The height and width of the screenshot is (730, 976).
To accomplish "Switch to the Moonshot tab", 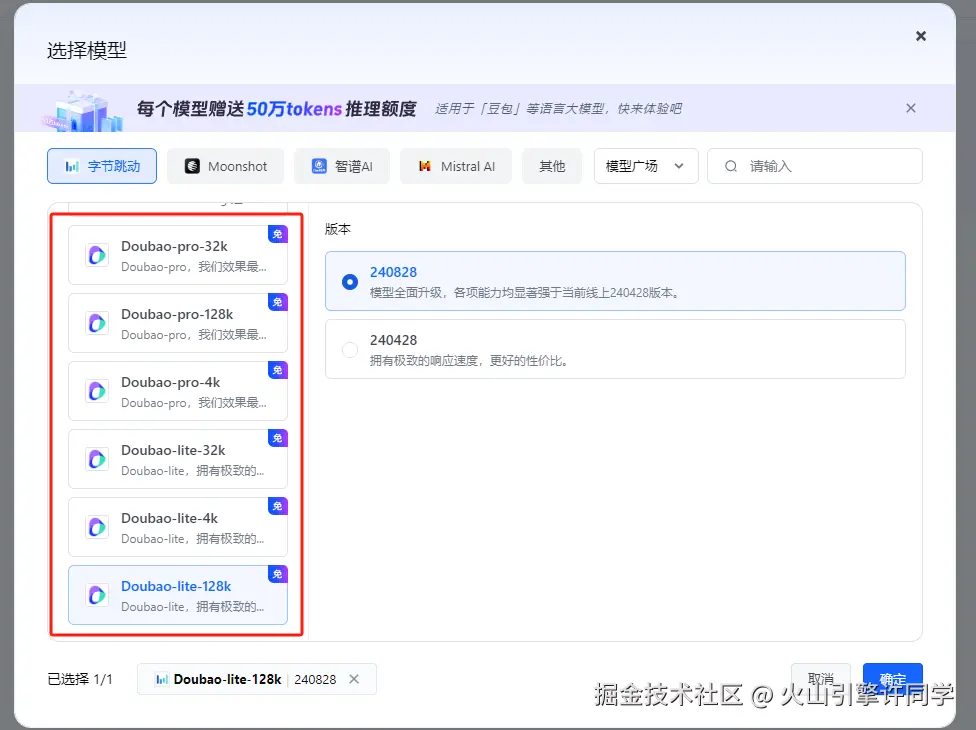I will coord(225,166).
